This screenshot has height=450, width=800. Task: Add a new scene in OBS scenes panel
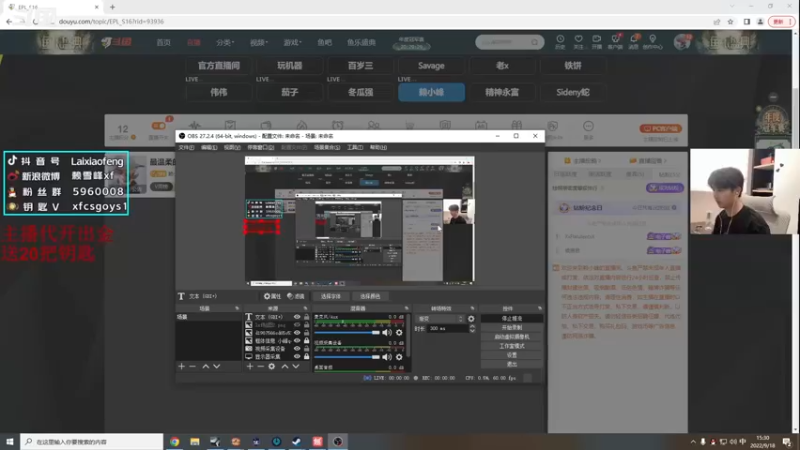182,366
